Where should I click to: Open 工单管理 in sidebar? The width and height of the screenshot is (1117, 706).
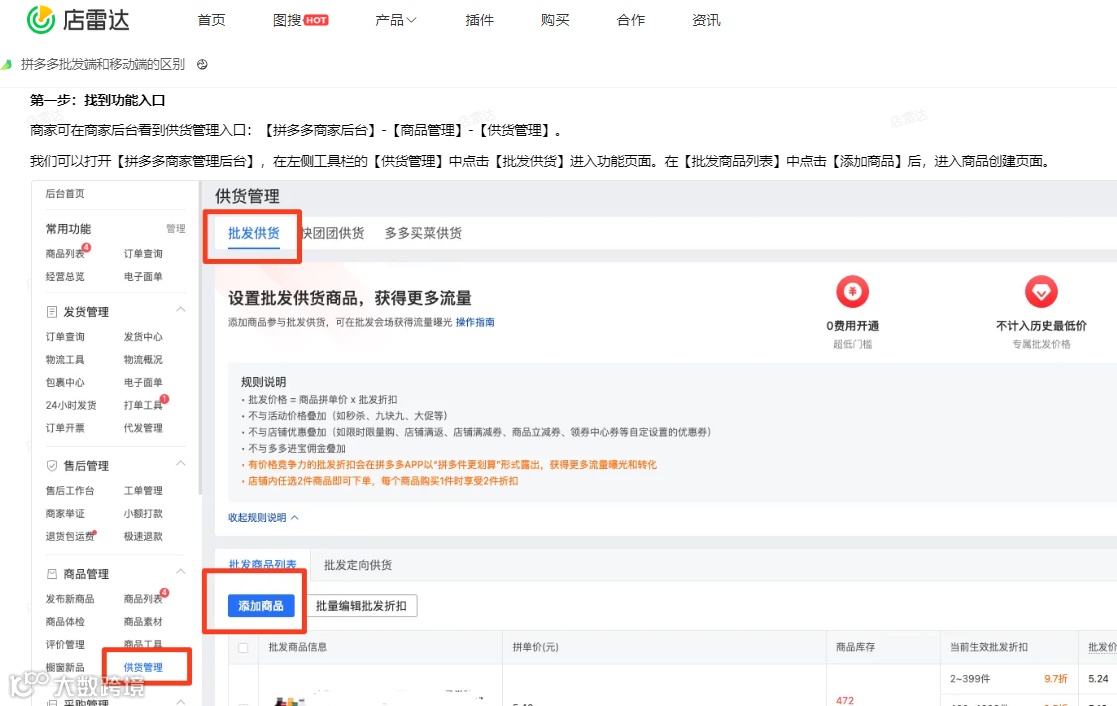coord(143,490)
